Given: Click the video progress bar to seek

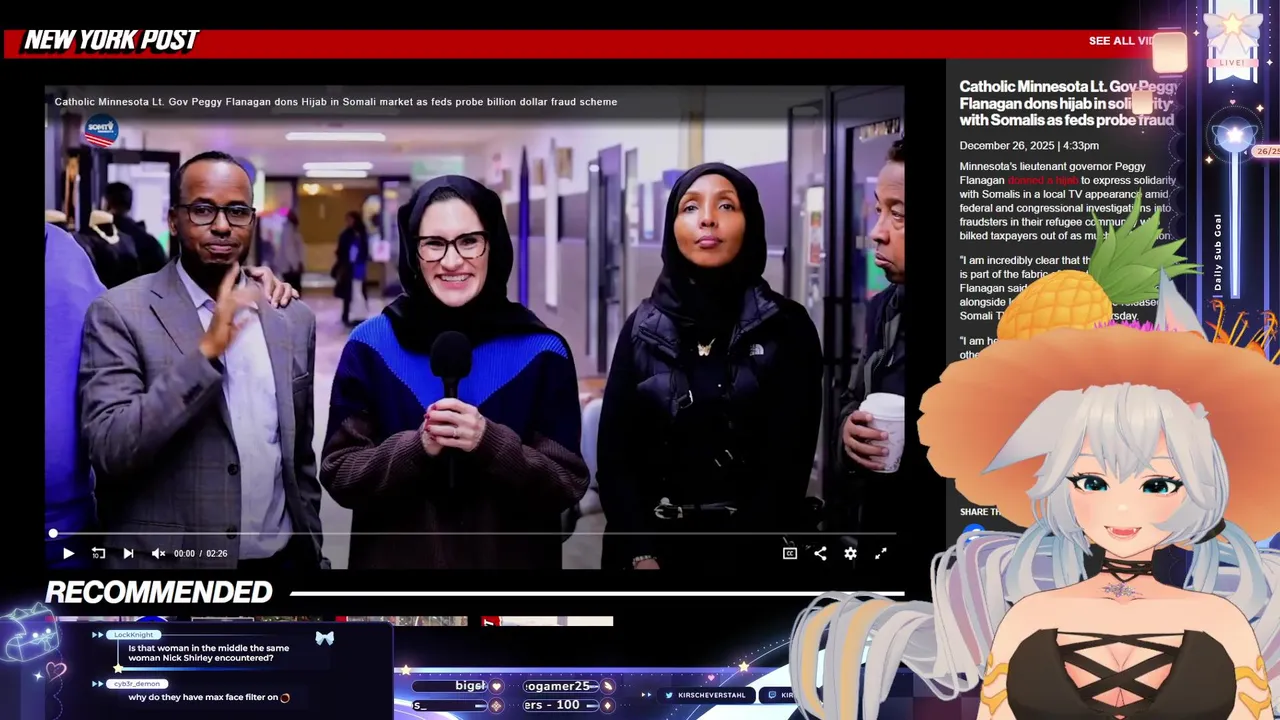Looking at the screenshot, I should 474,534.
